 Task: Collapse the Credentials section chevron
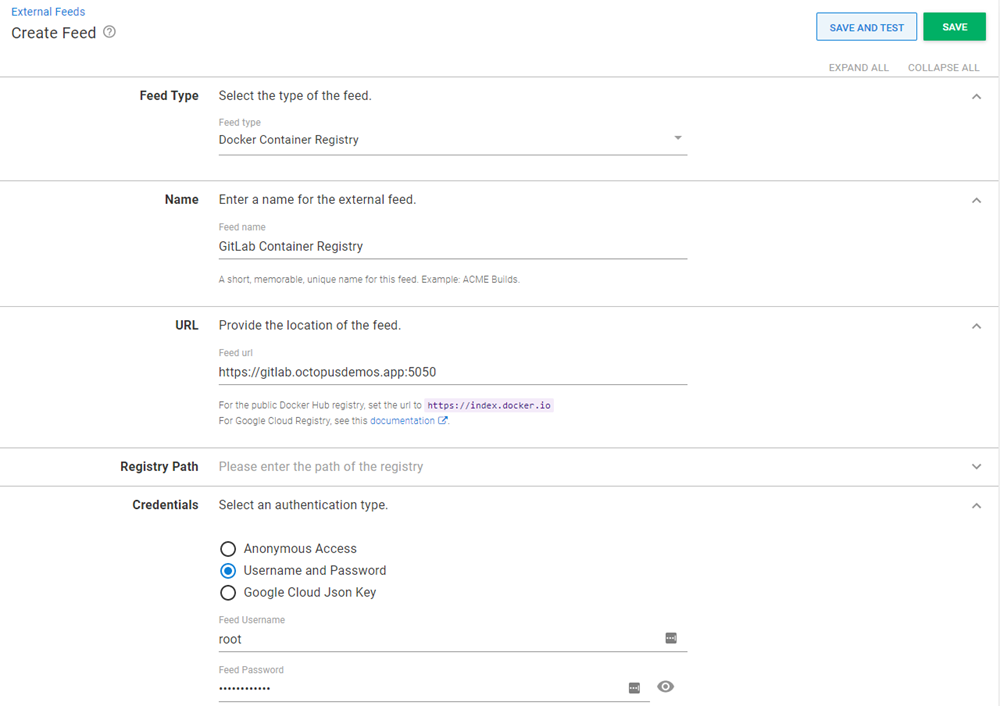coord(977,505)
